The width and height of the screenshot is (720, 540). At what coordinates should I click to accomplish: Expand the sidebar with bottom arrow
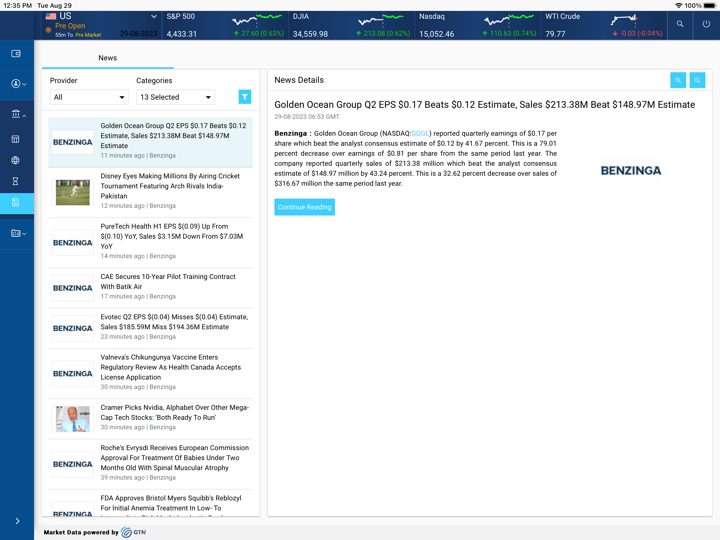(x=17, y=521)
